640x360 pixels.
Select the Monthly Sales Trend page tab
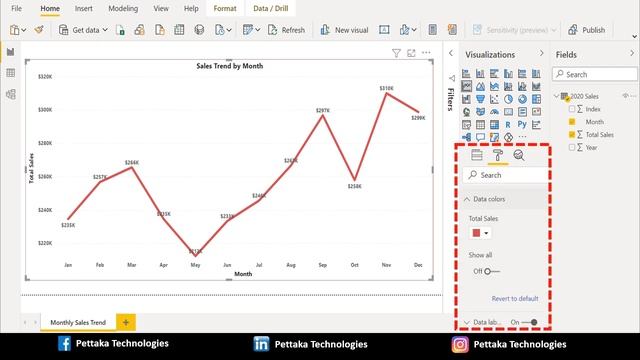(x=78, y=322)
